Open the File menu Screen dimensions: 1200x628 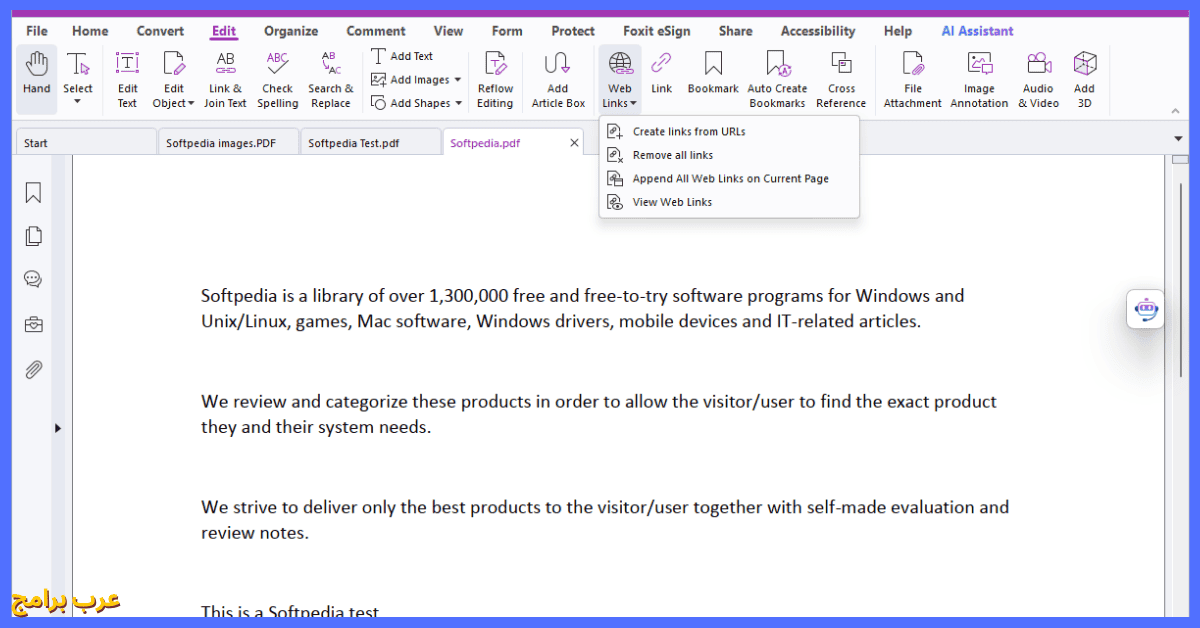pyautogui.click(x=37, y=31)
